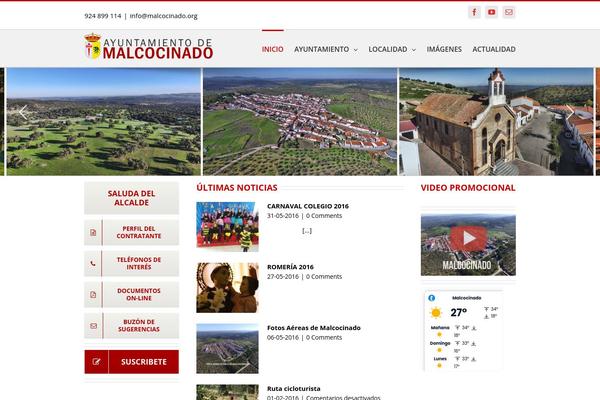Open Romería 2016 article title

(x=290, y=267)
